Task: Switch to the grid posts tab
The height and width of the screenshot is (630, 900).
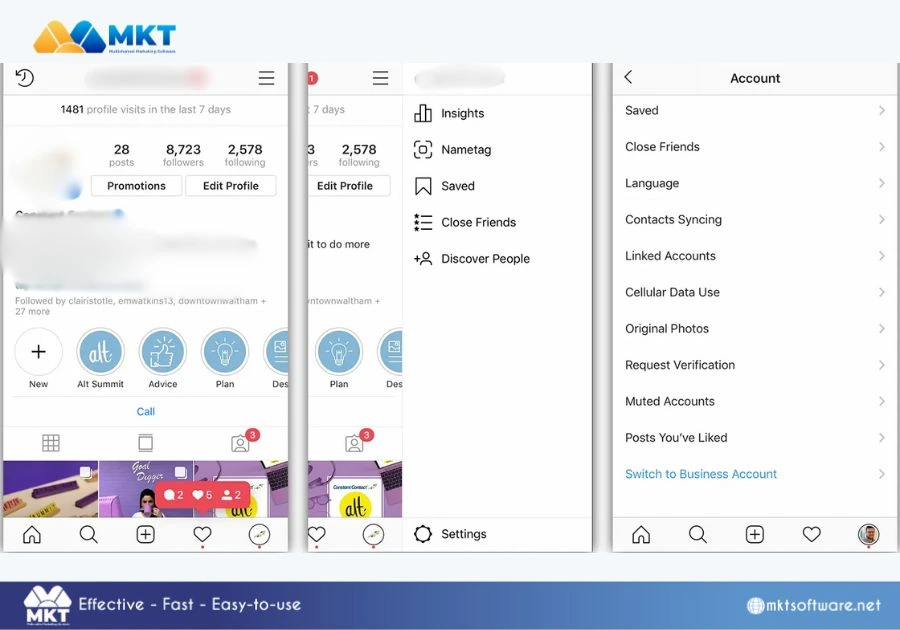Action: click(51, 443)
